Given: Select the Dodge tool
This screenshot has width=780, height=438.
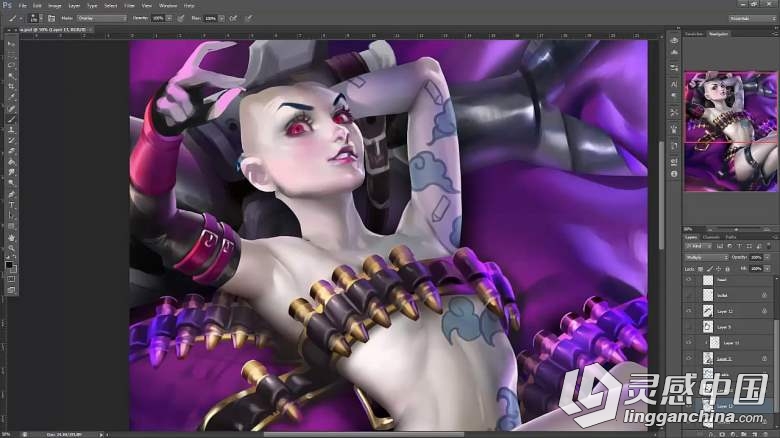Looking at the screenshot, I should pos(11,183).
